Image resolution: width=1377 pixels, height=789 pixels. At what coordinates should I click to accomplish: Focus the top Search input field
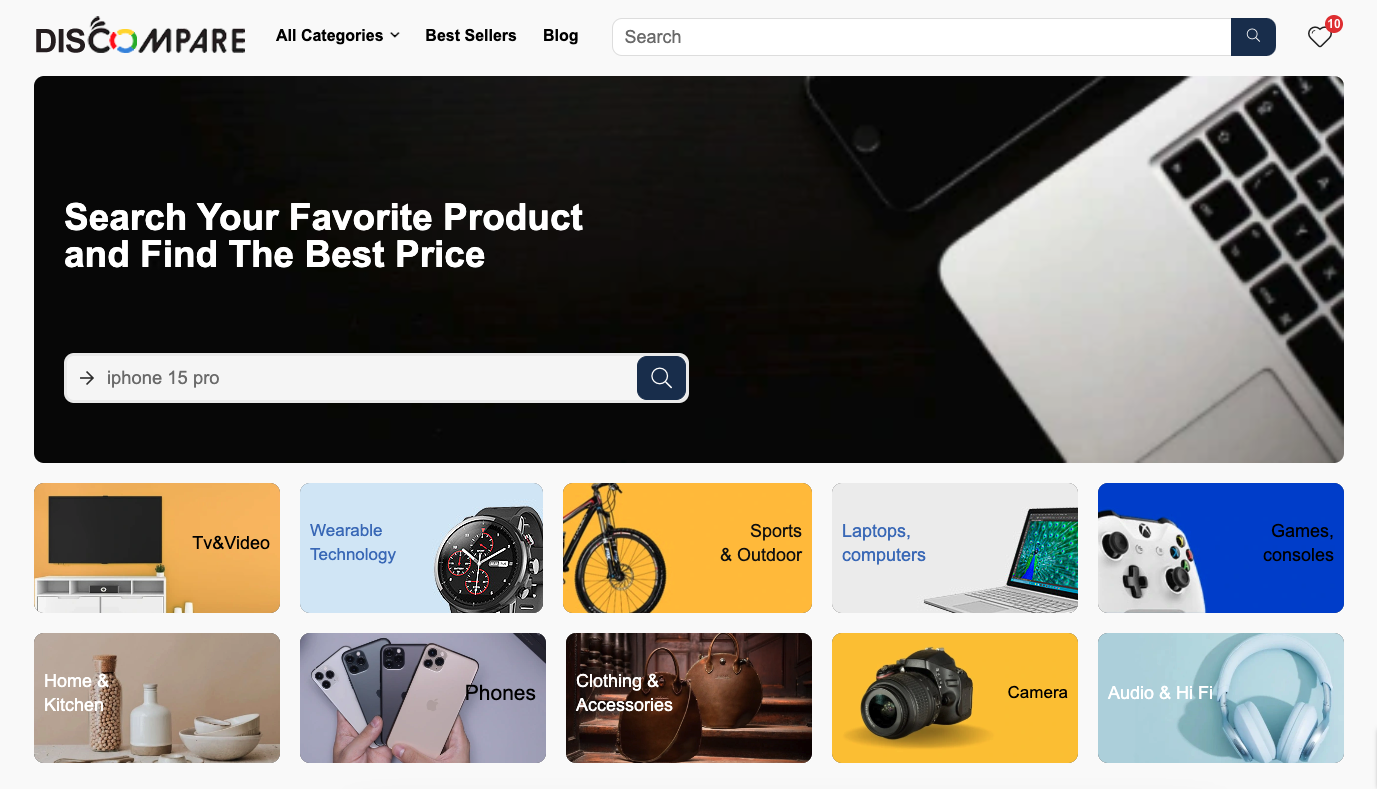(x=922, y=37)
